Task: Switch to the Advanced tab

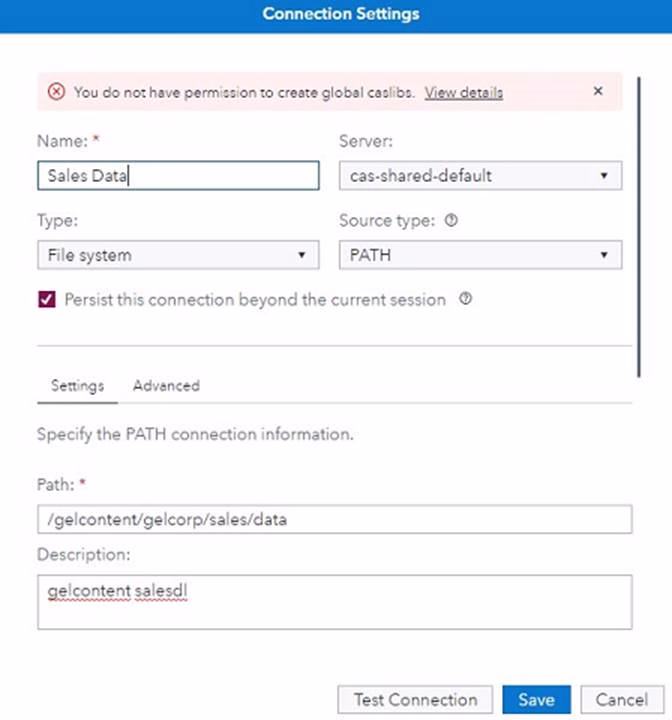Action: tap(166, 385)
